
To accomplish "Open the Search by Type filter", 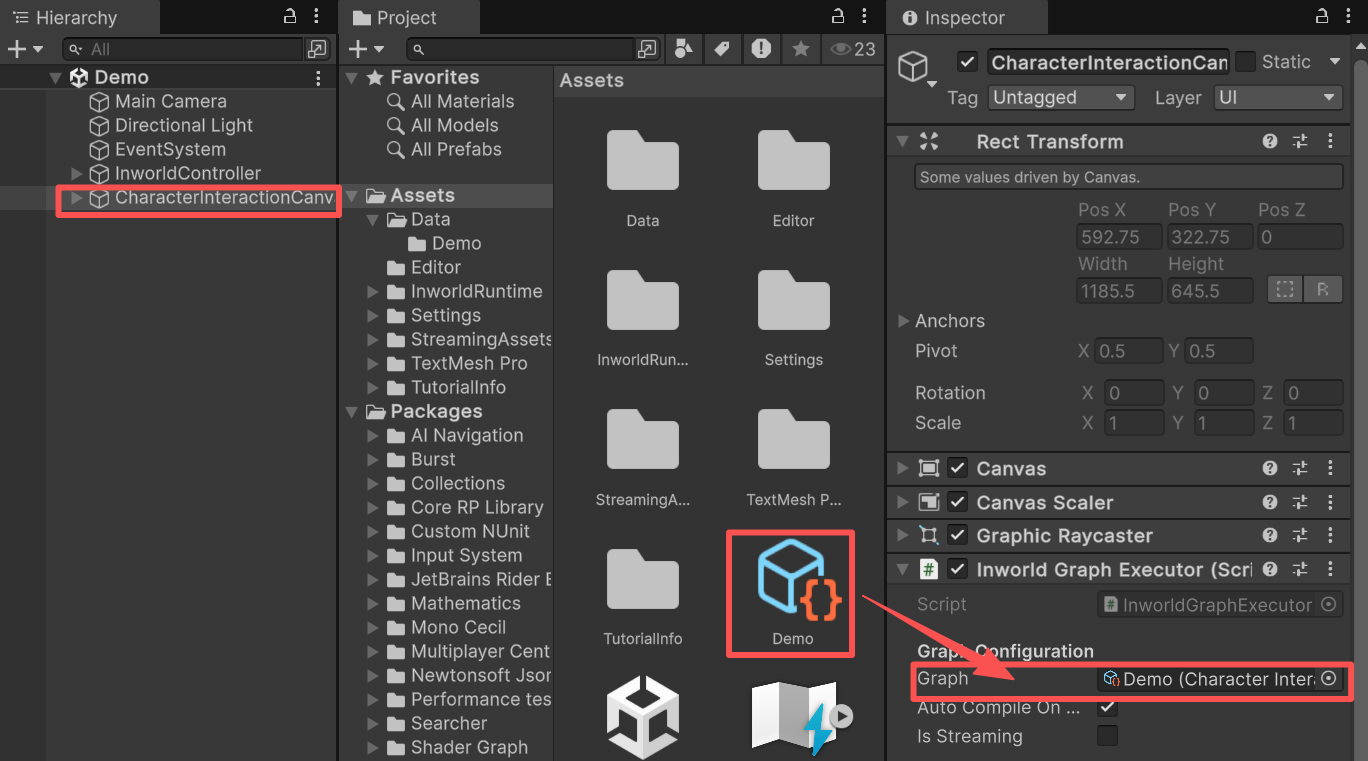I will coord(684,49).
